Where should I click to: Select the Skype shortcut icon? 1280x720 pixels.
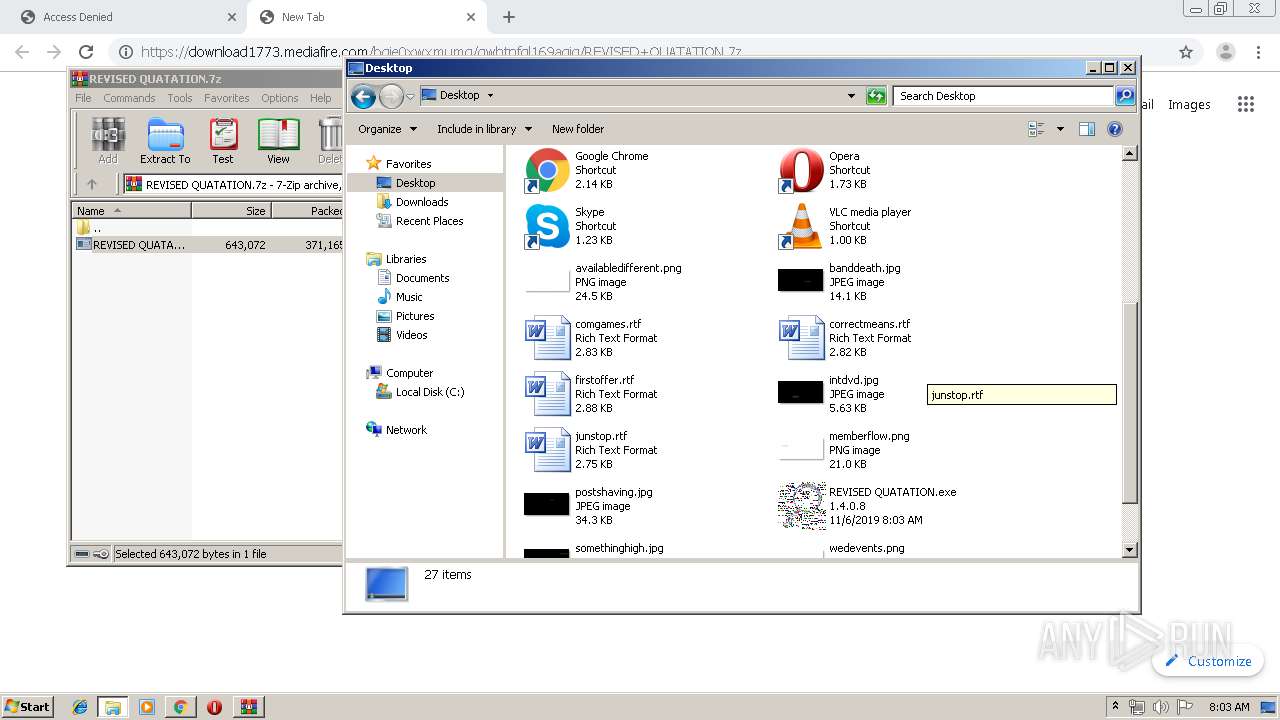547,226
